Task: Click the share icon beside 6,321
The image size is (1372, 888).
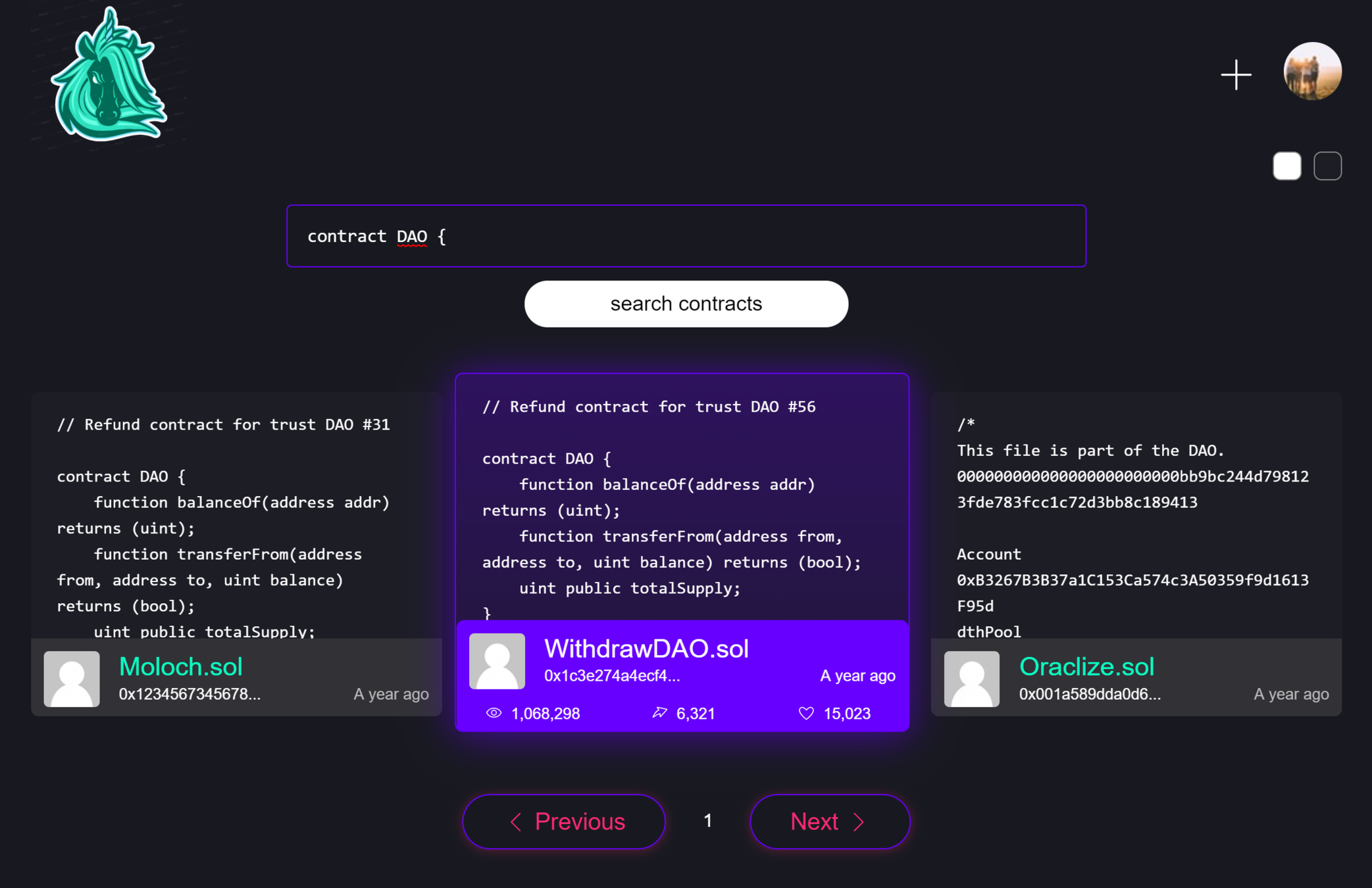Action: tap(659, 713)
